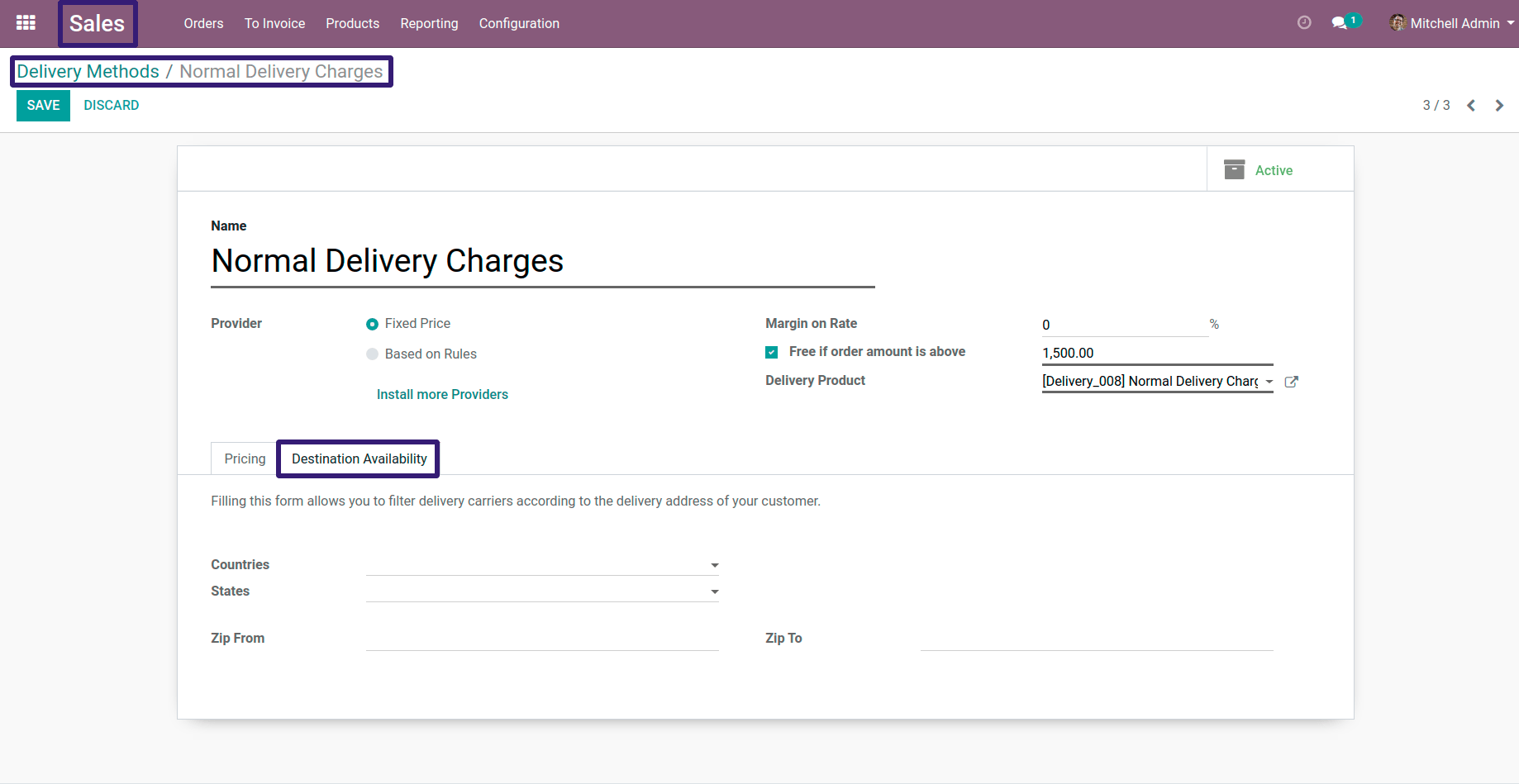Screen dimensions: 1519x784
Task: Go to next record arrow
Action: (1499, 105)
